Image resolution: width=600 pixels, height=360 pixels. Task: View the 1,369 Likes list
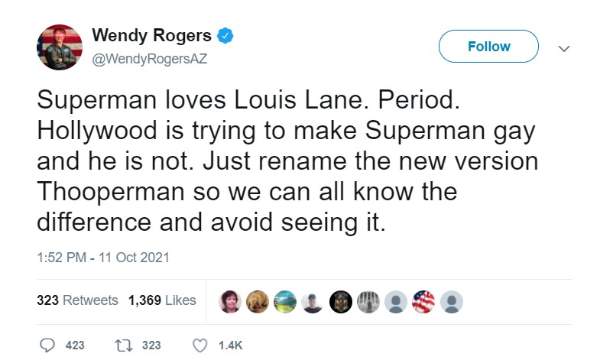click(162, 300)
